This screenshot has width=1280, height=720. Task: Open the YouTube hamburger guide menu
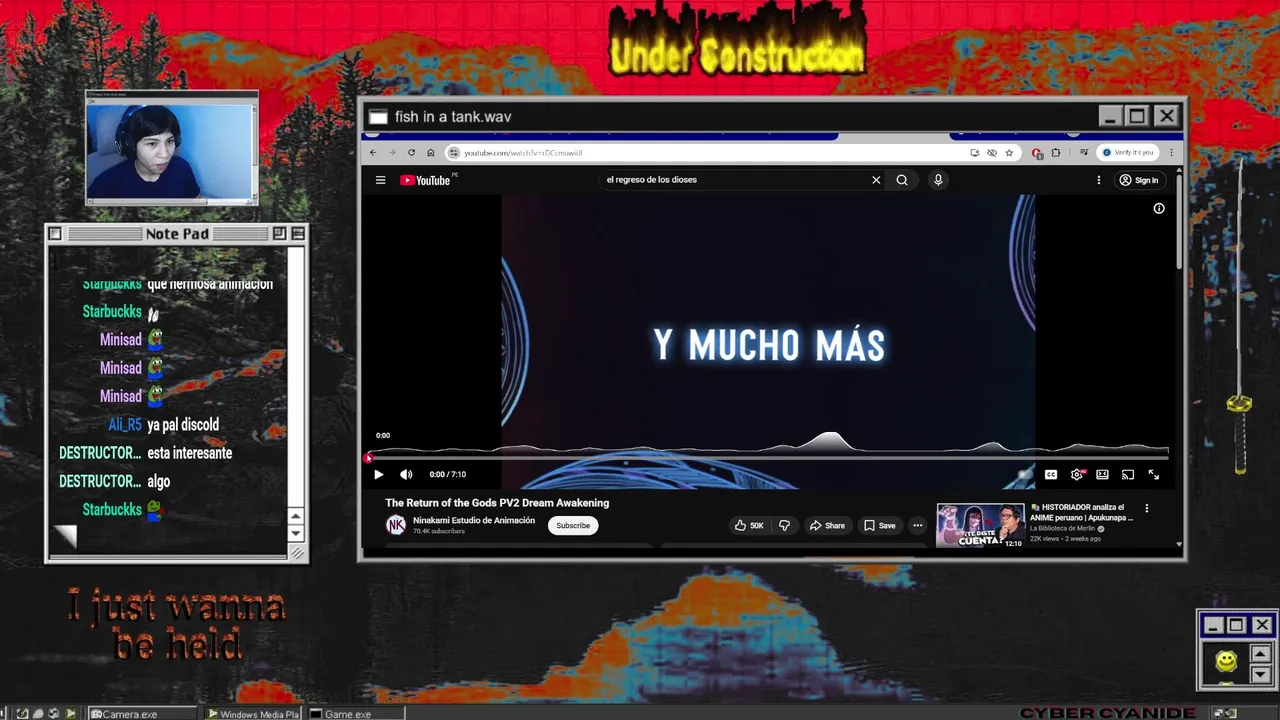pyautogui.click(x=380, y=180)
